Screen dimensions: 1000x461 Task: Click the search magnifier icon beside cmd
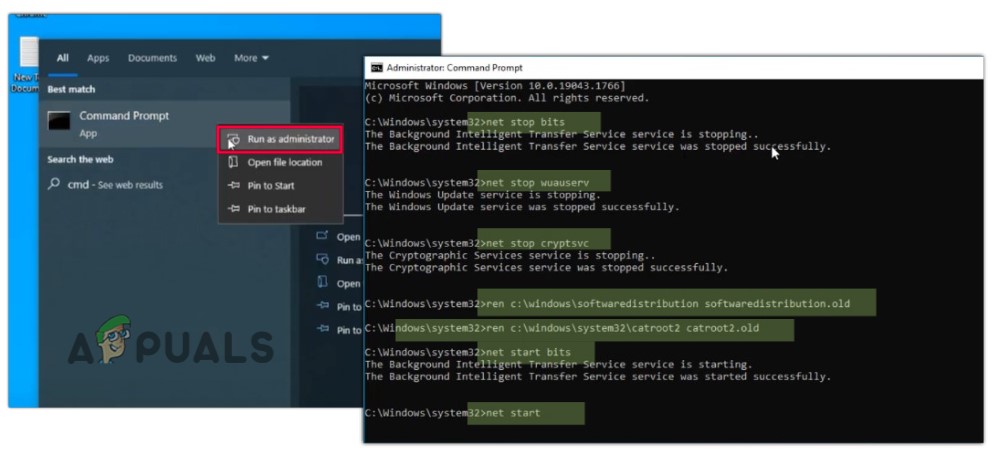(54, 184)
